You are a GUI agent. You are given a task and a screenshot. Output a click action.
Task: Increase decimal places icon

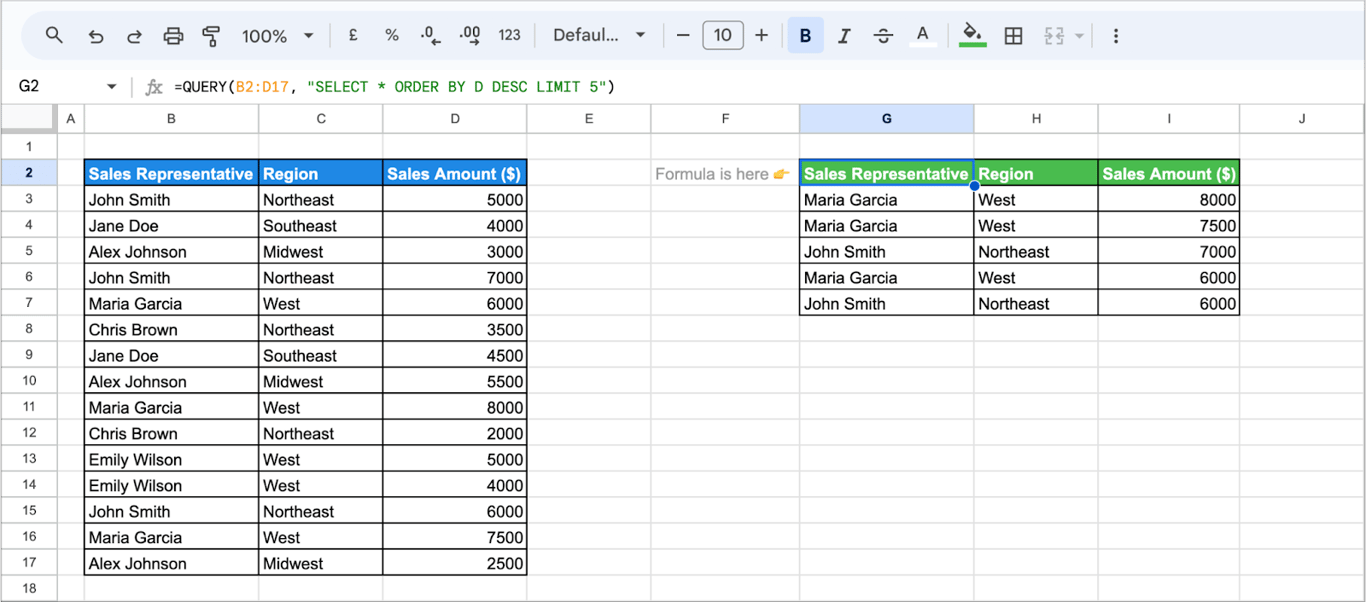click(470, 35)
